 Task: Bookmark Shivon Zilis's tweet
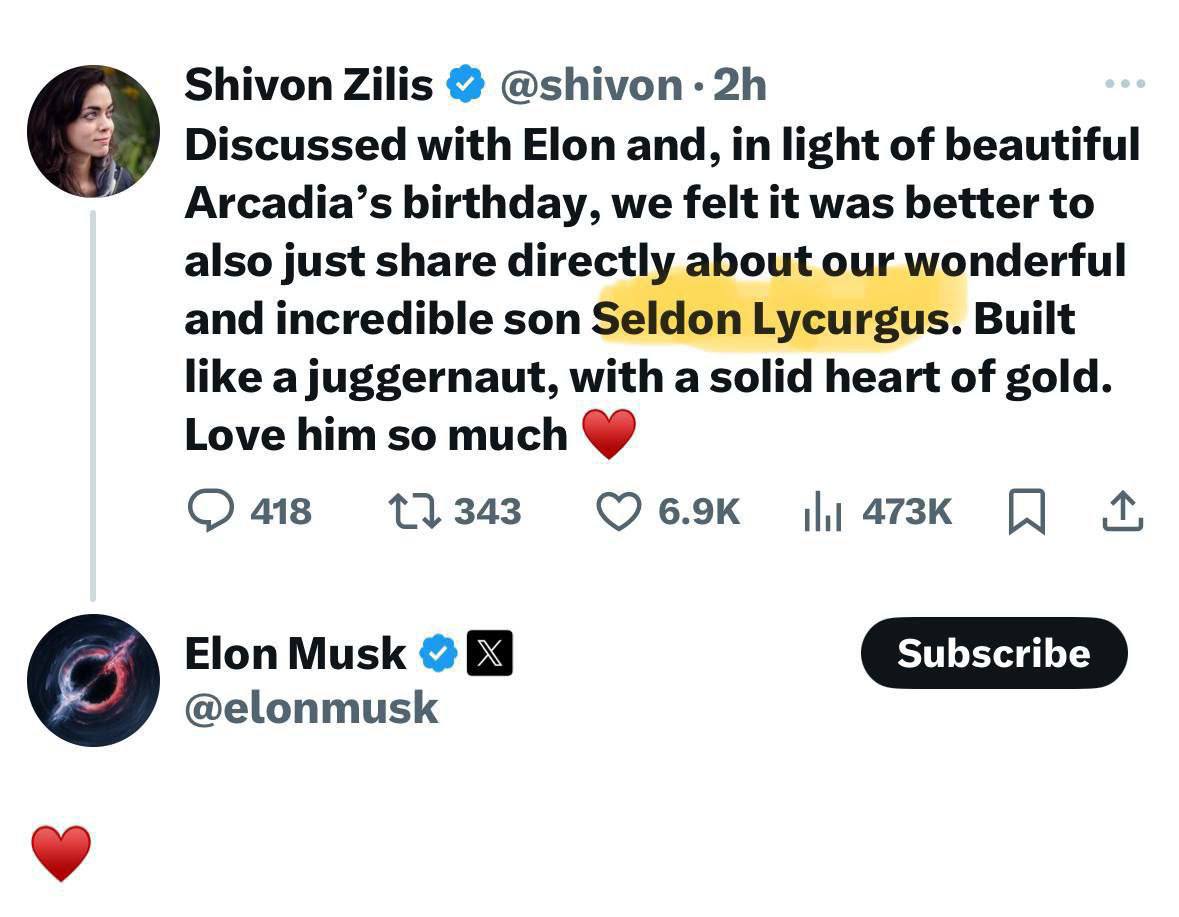(x=1026, y=512)
